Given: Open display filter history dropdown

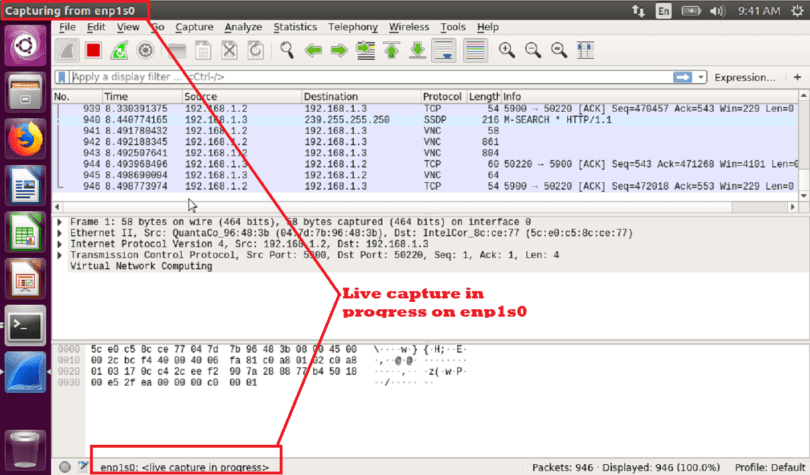Looking at the screenshot, I should point(700,77).
